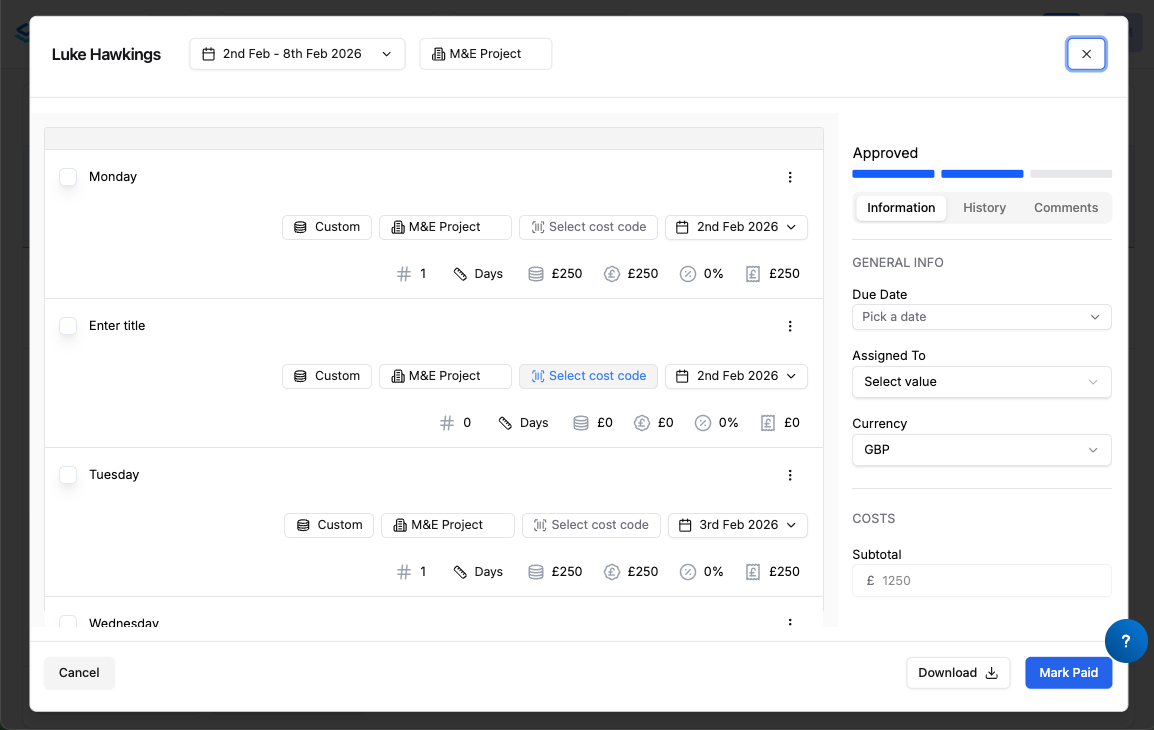The height and width of the screenshot is (730, 1154).
Task: Click the Custom button in Enter title row
Action: (x=327, y=376)
